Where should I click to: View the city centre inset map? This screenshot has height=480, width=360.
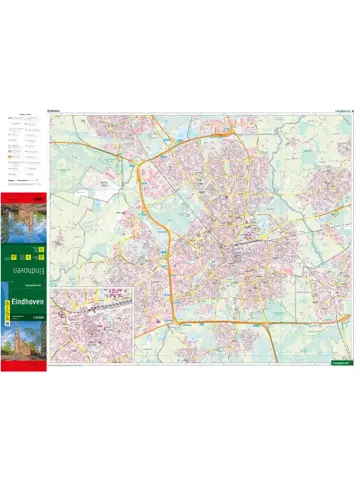click(x=91, y=325)
